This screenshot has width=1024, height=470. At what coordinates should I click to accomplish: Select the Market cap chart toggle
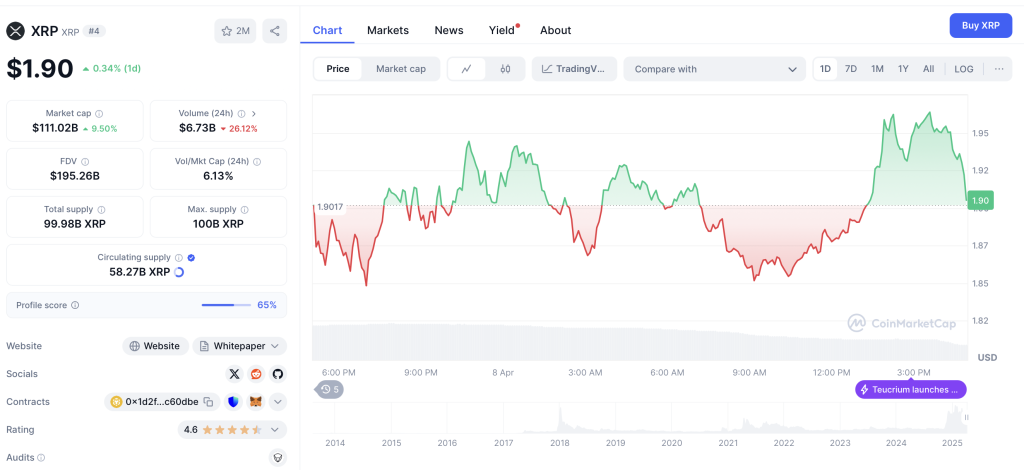click(401, 69)
